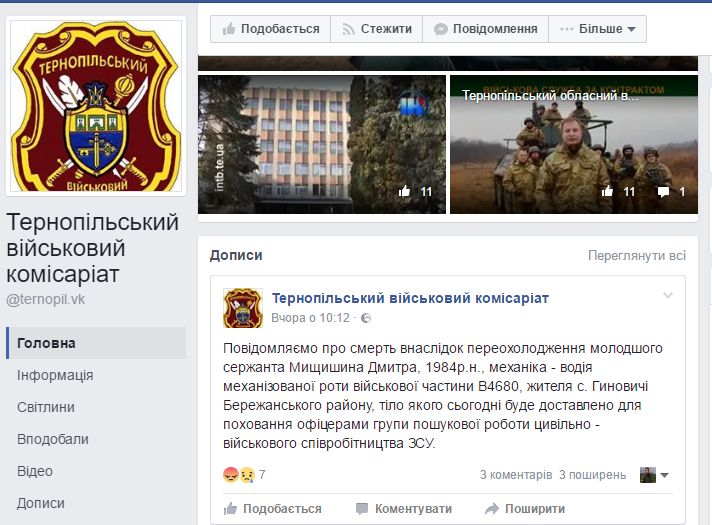Open Повідомлення messenger button
The image size is (712, 525).
485,29
